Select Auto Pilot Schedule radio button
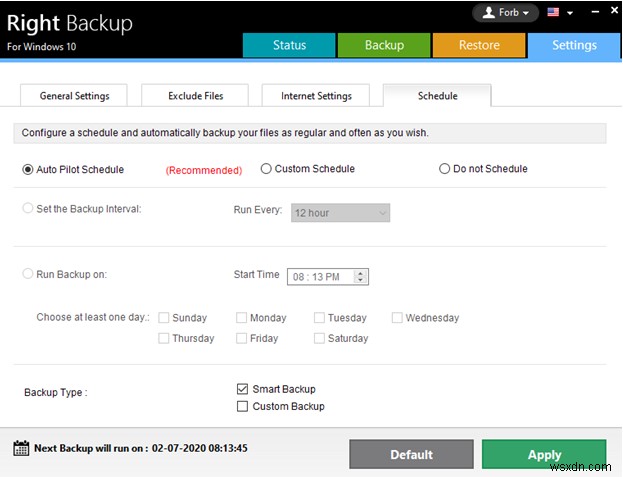623x477 pixels. point(27,170)
